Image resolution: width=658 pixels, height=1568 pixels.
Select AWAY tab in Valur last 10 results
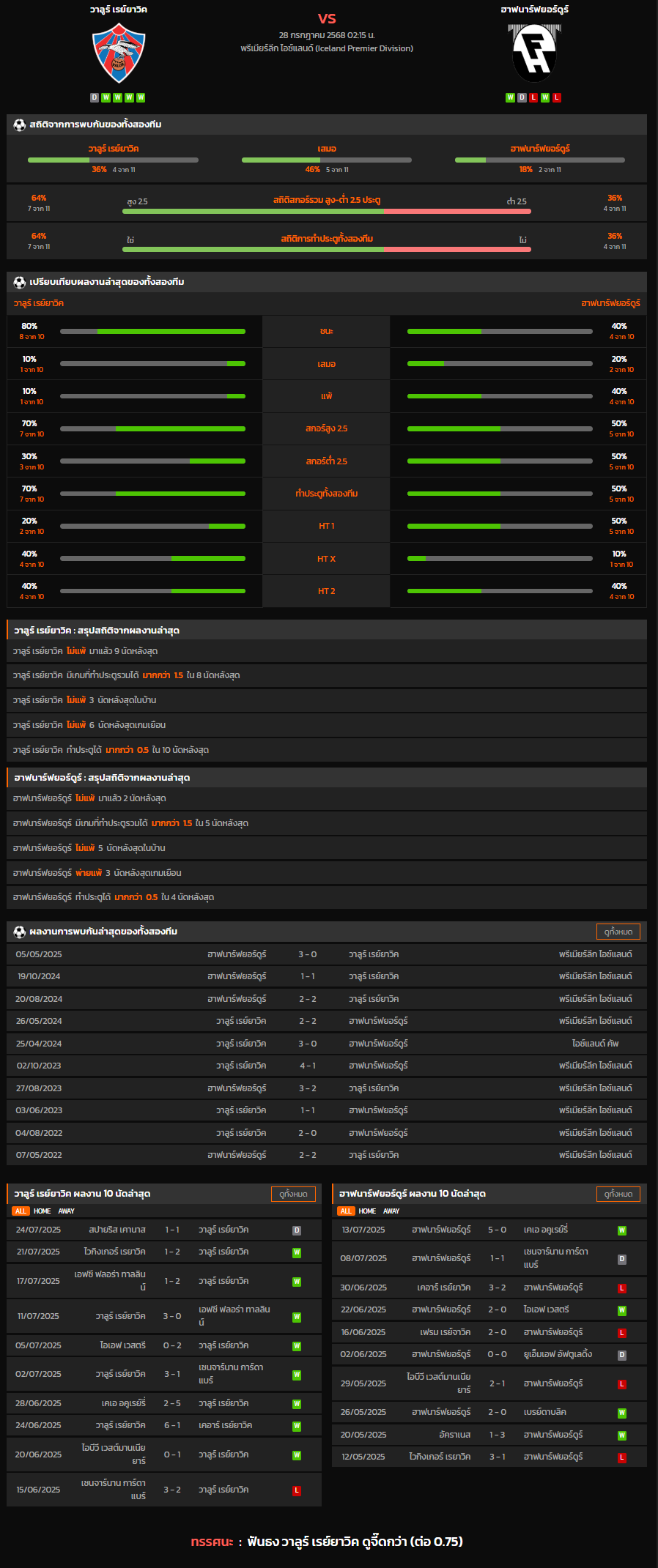[67, 1211]
